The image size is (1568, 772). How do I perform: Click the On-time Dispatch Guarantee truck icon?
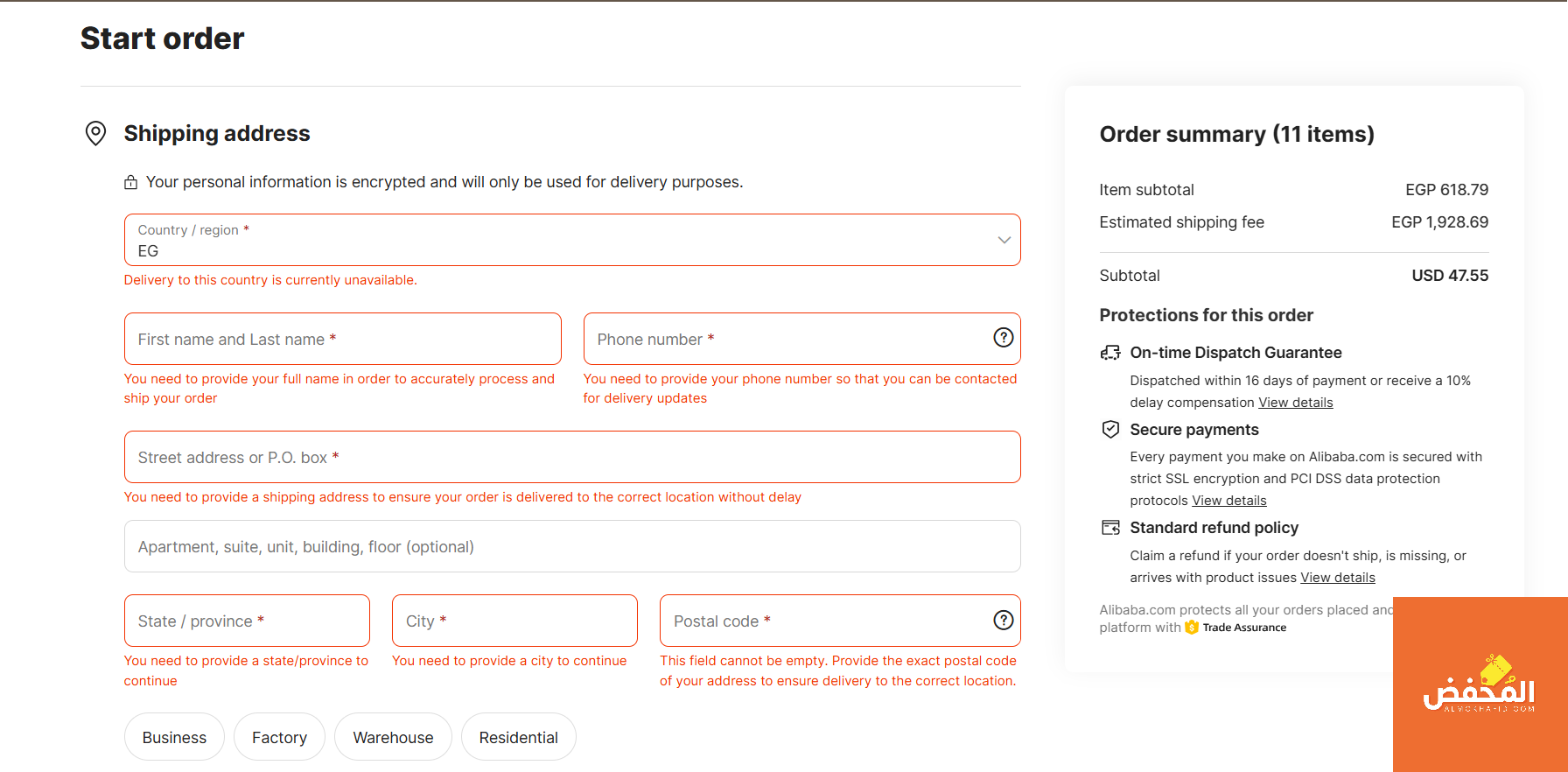[1110, 353]
